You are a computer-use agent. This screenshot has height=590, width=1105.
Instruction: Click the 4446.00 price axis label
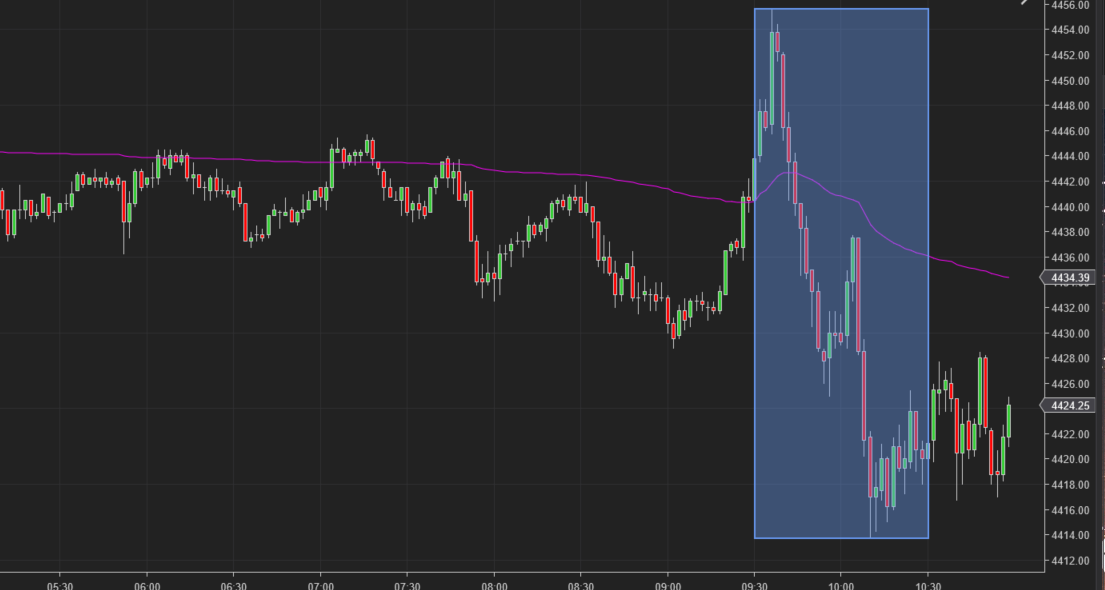[1070, 131]
